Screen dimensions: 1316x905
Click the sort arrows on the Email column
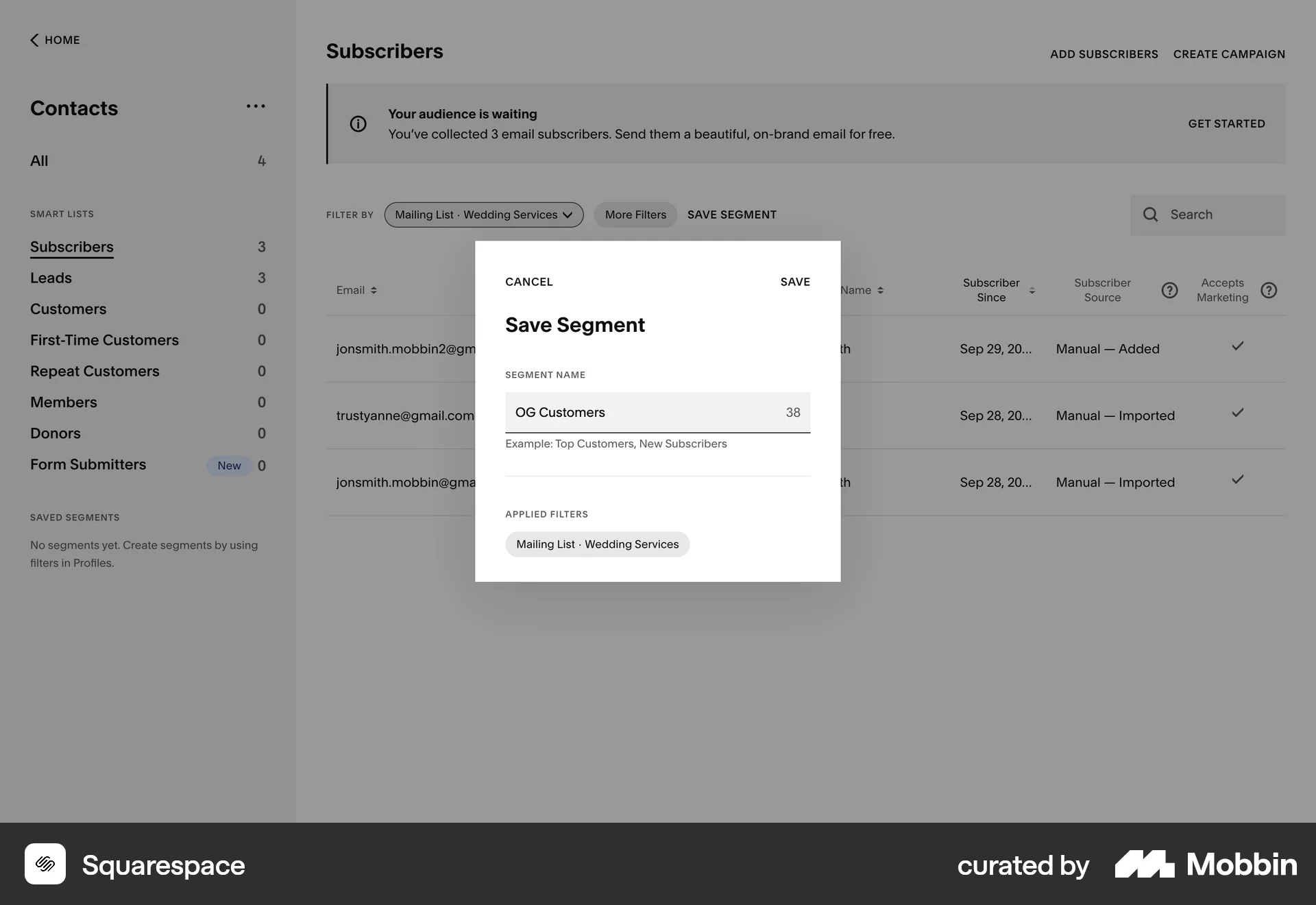click(375, 290)
